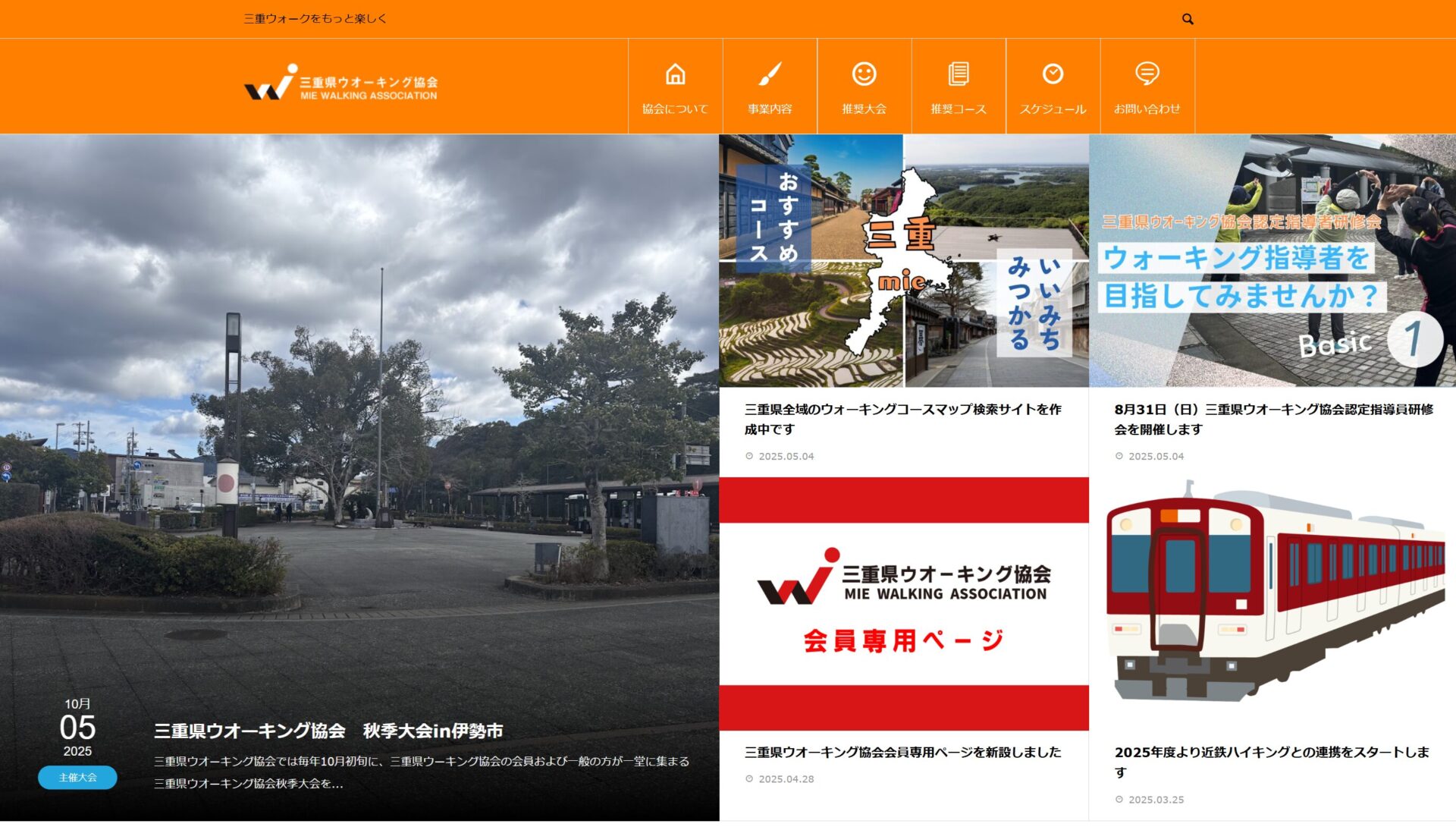Click the smiley icon above 推奨大会
1456x827 pixels.
coord(864,74)
